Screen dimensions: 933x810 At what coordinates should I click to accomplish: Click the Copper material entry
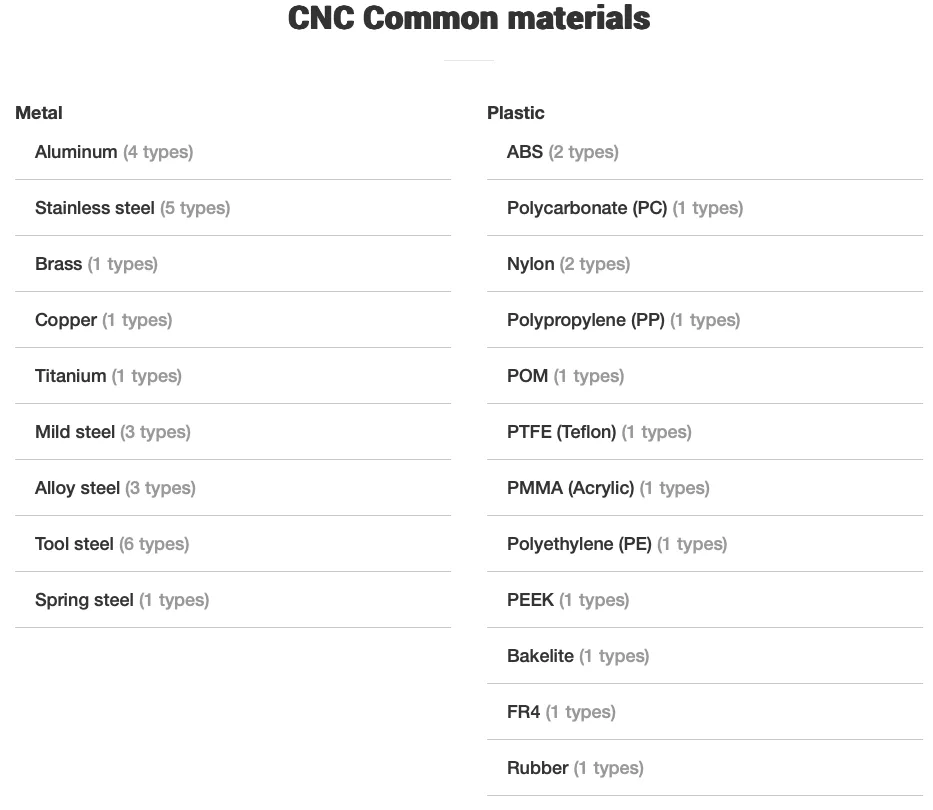coord(233,320)
